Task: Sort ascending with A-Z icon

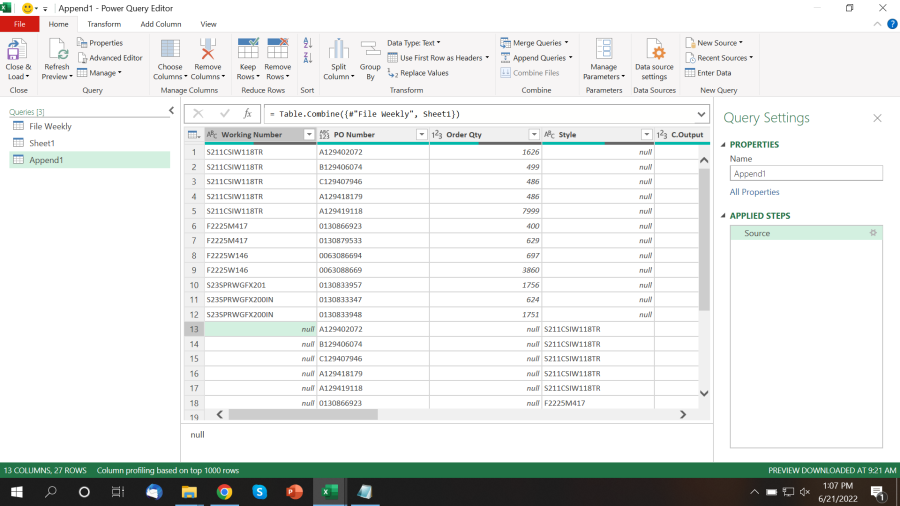Action: tap(308, 43)
